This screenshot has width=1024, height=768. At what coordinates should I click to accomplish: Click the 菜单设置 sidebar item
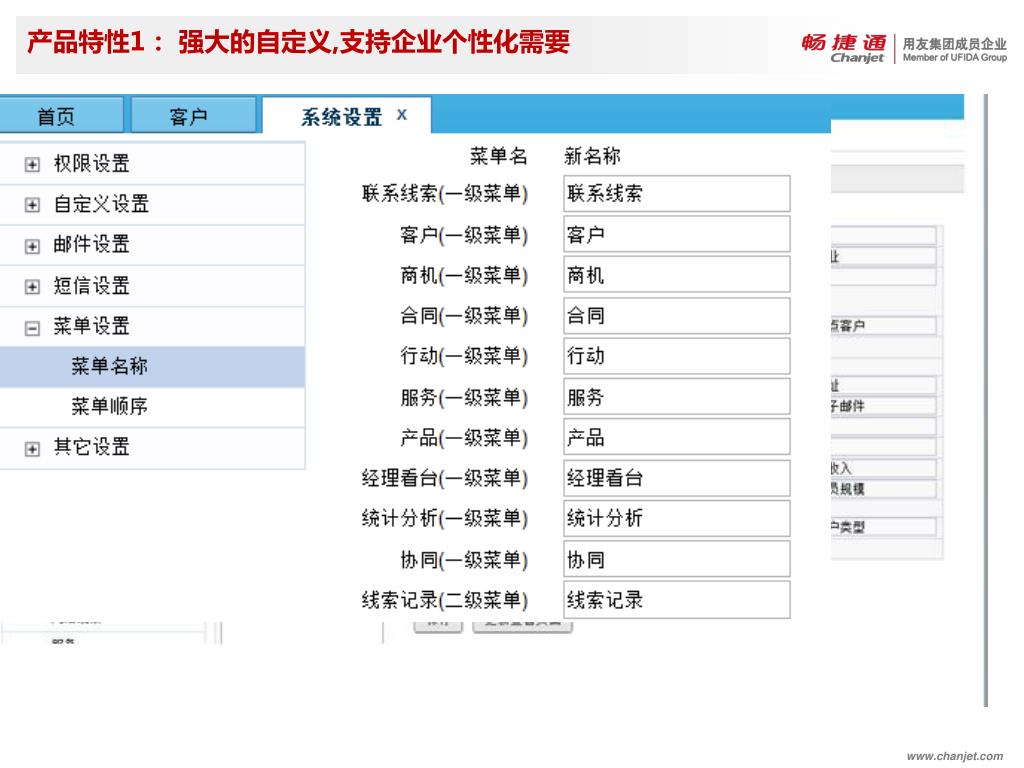(91, 326)
